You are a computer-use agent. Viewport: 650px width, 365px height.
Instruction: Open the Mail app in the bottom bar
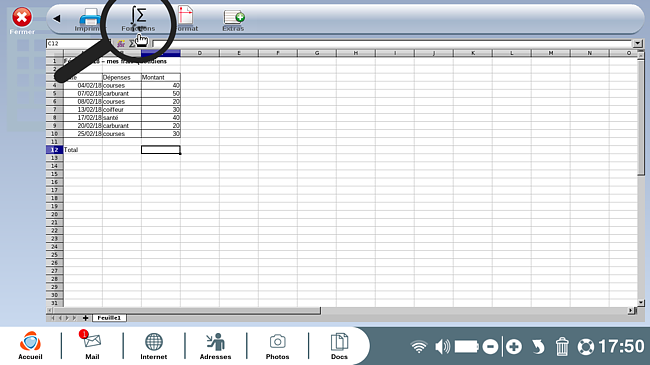click(92, 345)
